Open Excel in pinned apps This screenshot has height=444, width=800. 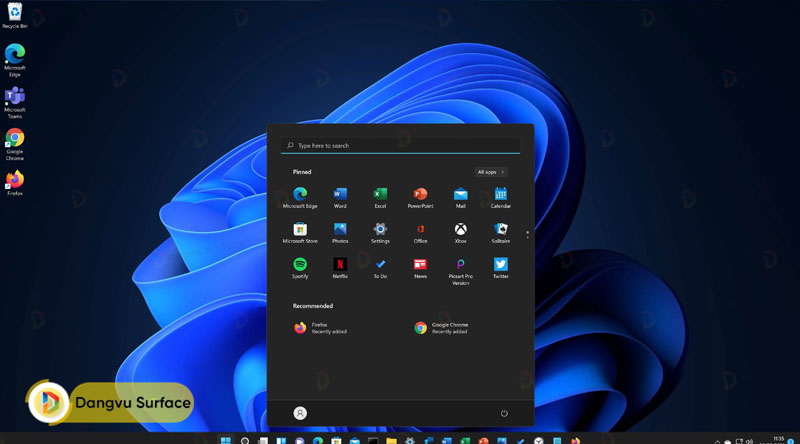[380, 194]
